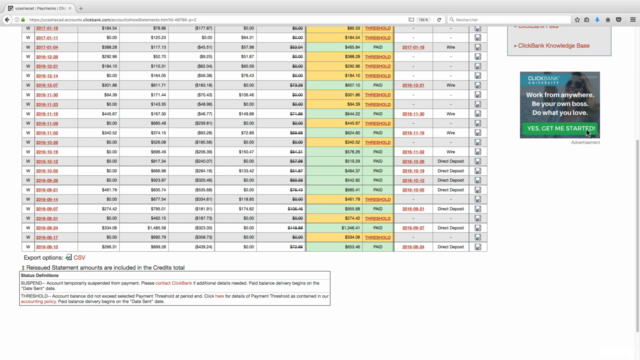
Task: Click the disk icon in the 2016-11-02 row
Action: pyautogui.click(x=478, y=133)
